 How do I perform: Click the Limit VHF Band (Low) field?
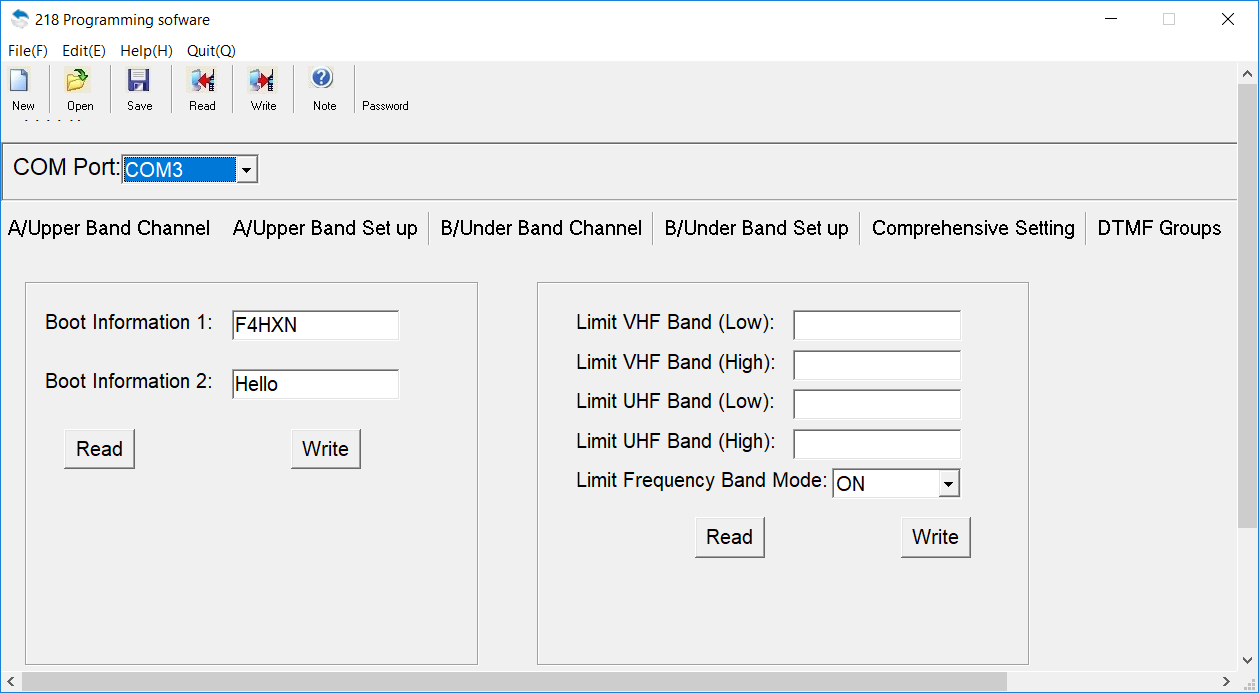(877, 325)
